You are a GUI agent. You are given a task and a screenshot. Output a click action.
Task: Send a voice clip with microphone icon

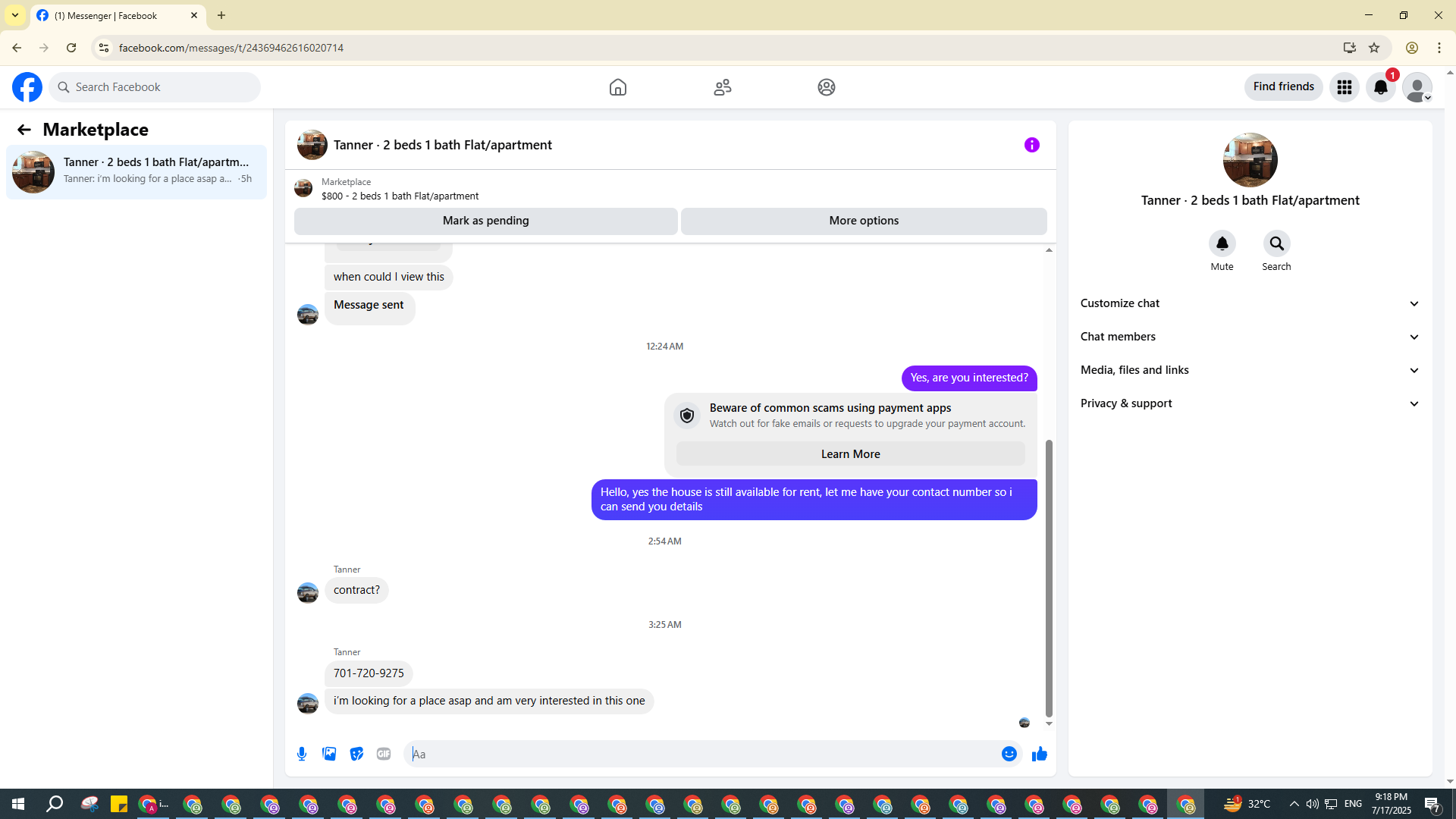pos(302,754)
